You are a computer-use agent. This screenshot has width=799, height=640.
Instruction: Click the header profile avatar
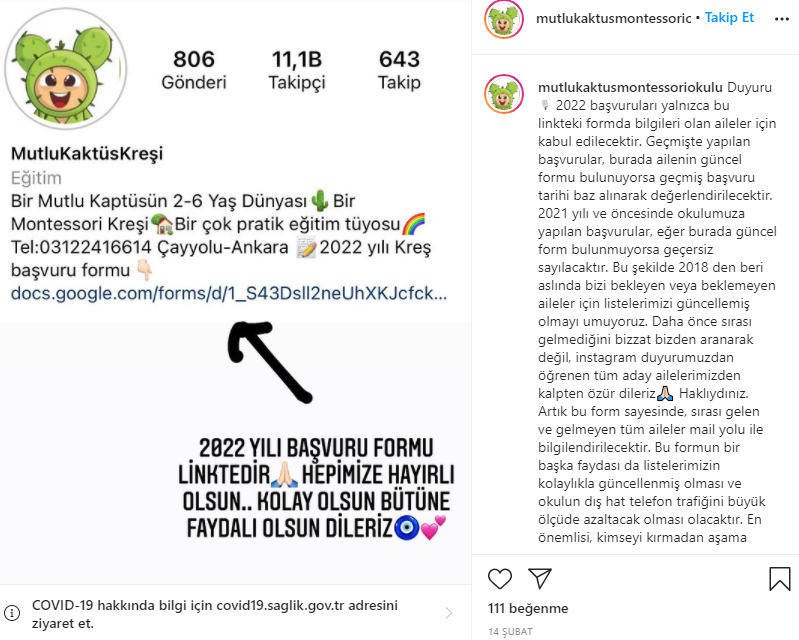504,19
